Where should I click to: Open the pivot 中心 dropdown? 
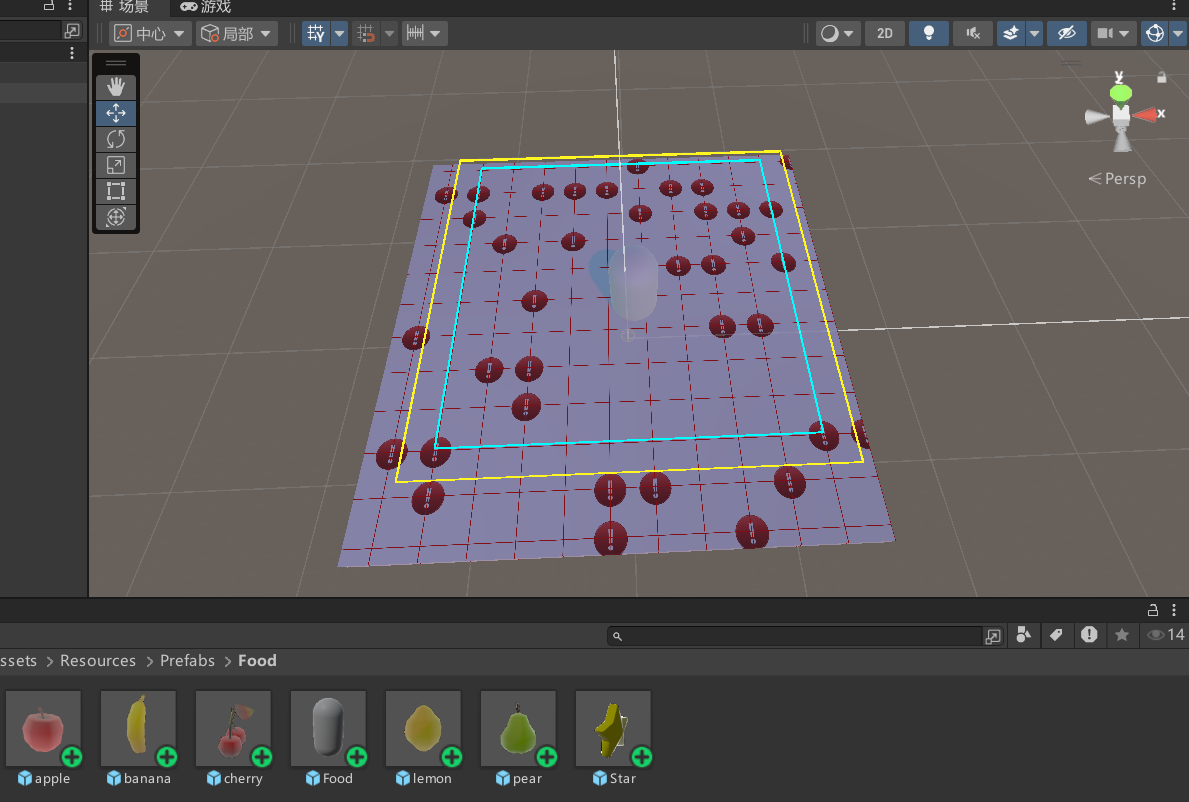[x=151, y=33]
